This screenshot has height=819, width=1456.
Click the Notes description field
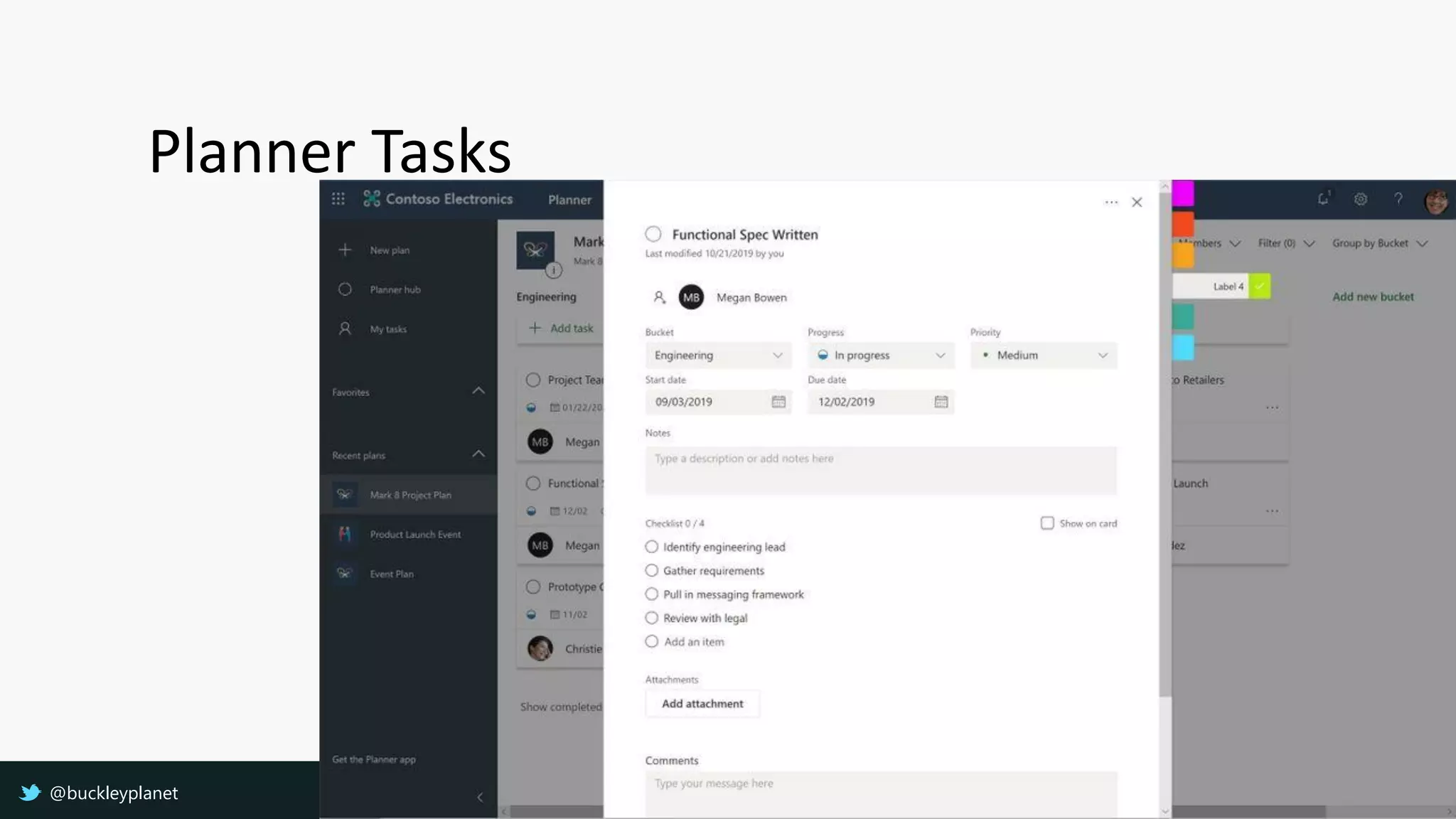[x=881, y=470]
